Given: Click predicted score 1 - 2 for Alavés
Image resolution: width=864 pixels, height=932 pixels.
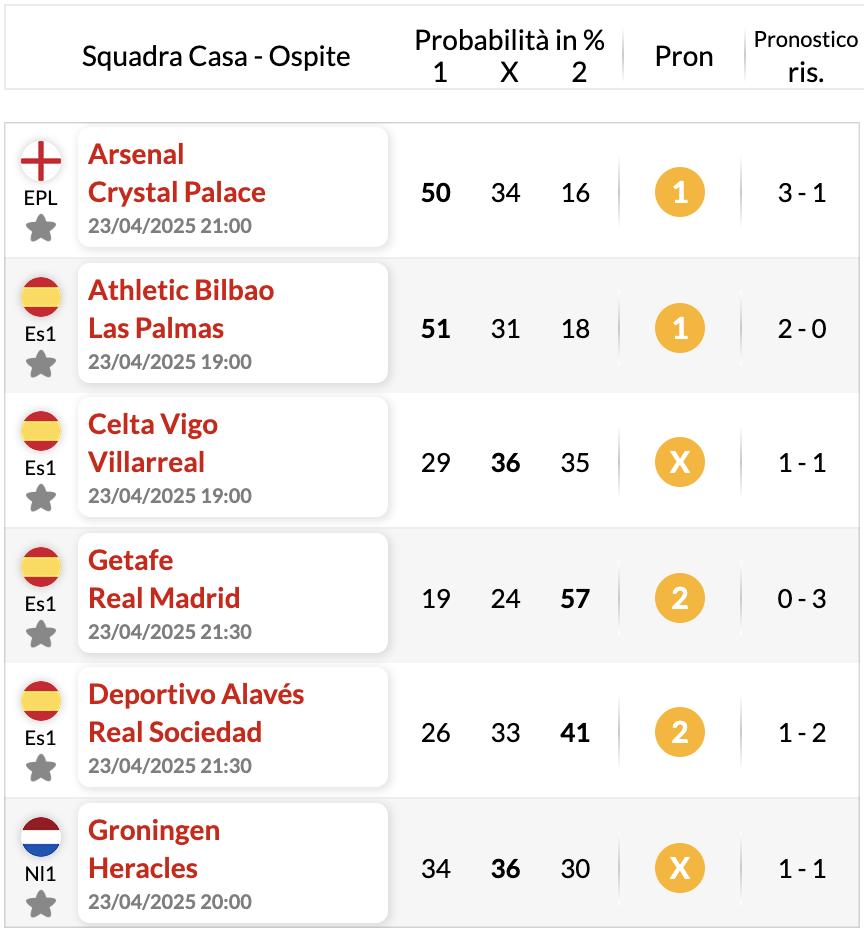Looking at the screenshot, I should point(802,733).
